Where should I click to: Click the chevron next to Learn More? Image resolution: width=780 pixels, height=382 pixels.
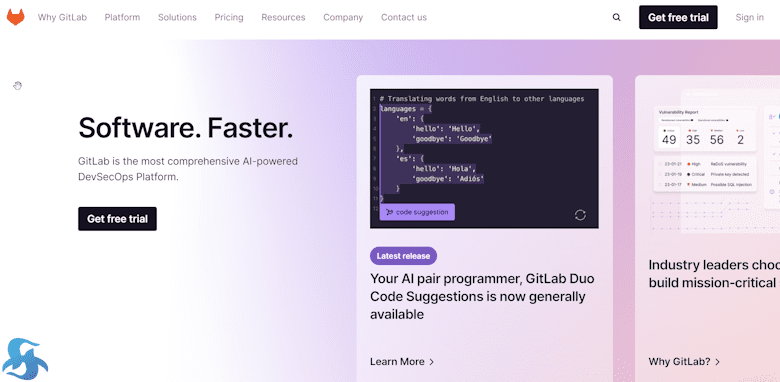click(431, 362)
